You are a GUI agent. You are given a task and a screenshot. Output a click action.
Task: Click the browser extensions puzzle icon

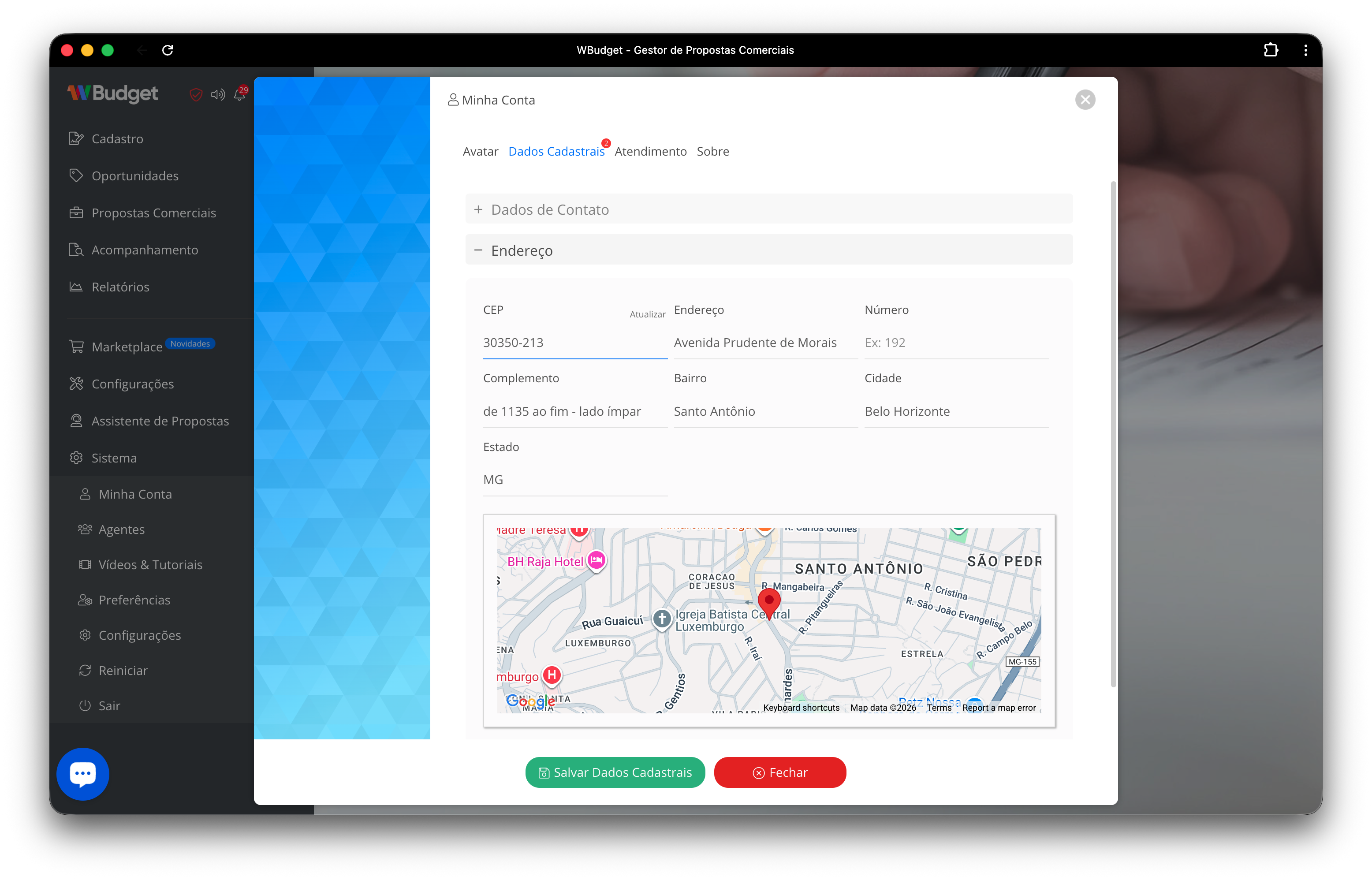pyautogui.click(x=1270, y=50)
